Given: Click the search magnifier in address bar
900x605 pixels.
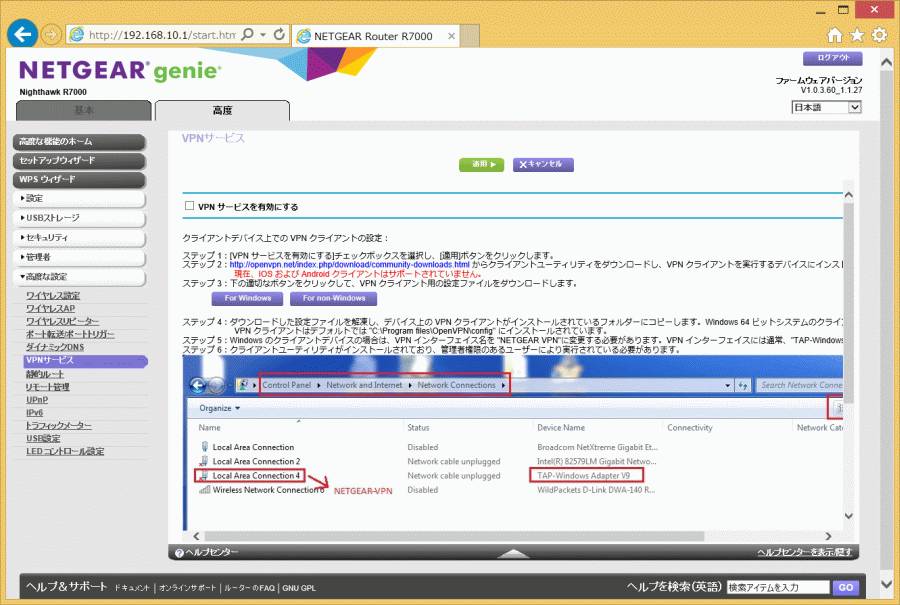Looking at the screenshot, I should [x=248, y=35].
